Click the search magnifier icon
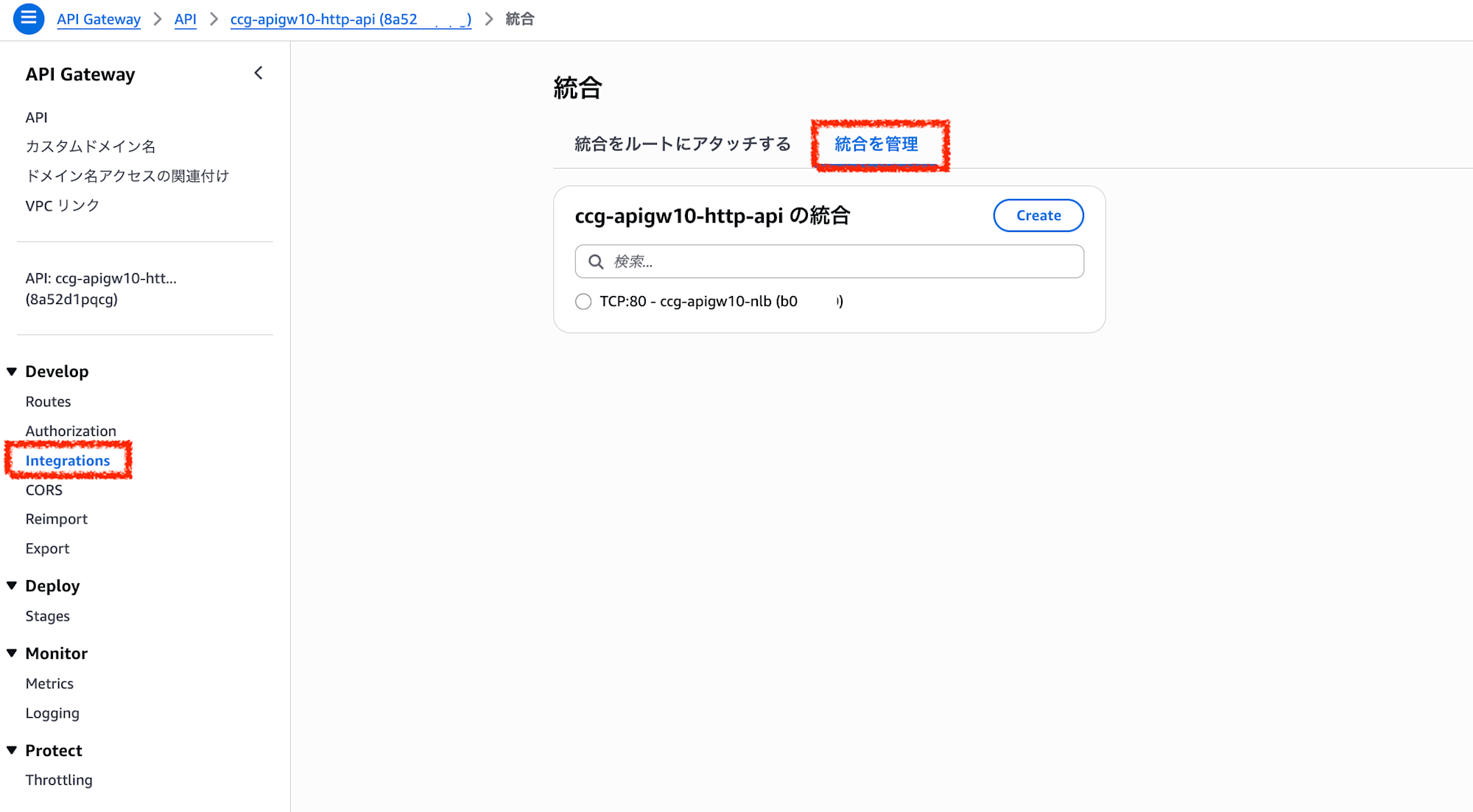 coord(596,261)
